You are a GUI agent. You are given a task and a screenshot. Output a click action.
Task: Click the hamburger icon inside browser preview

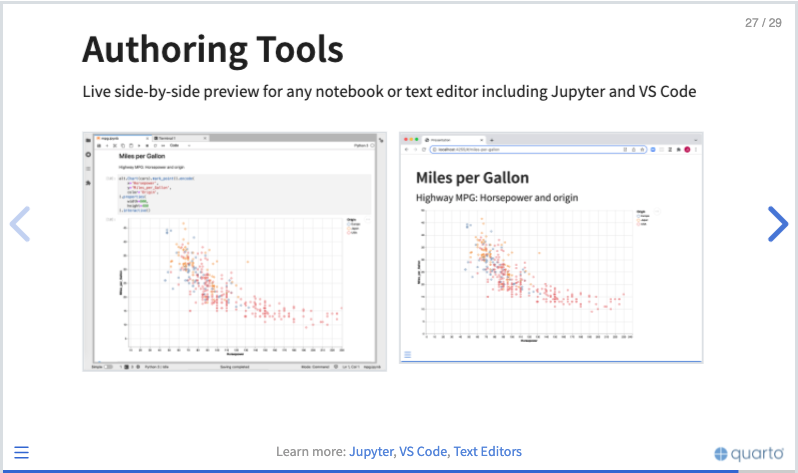point(407,354)
